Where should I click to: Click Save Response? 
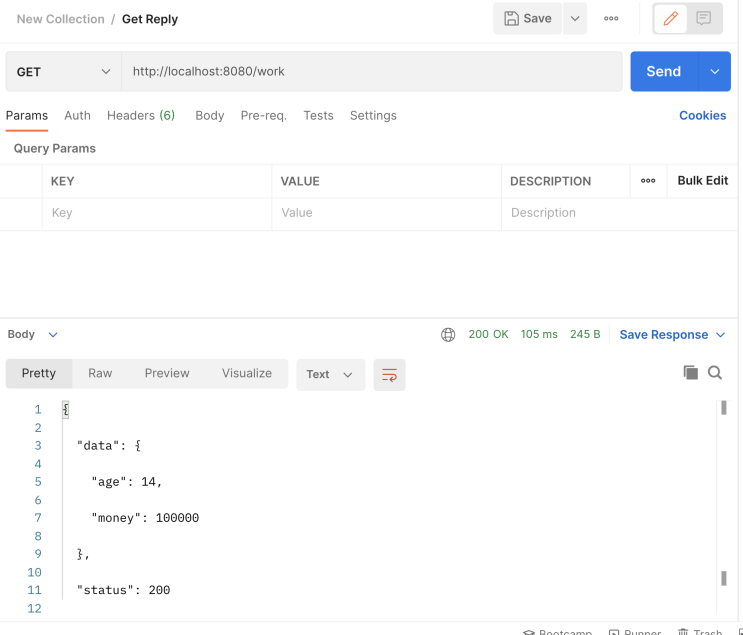pyautogui.click(x=663, y=335)
